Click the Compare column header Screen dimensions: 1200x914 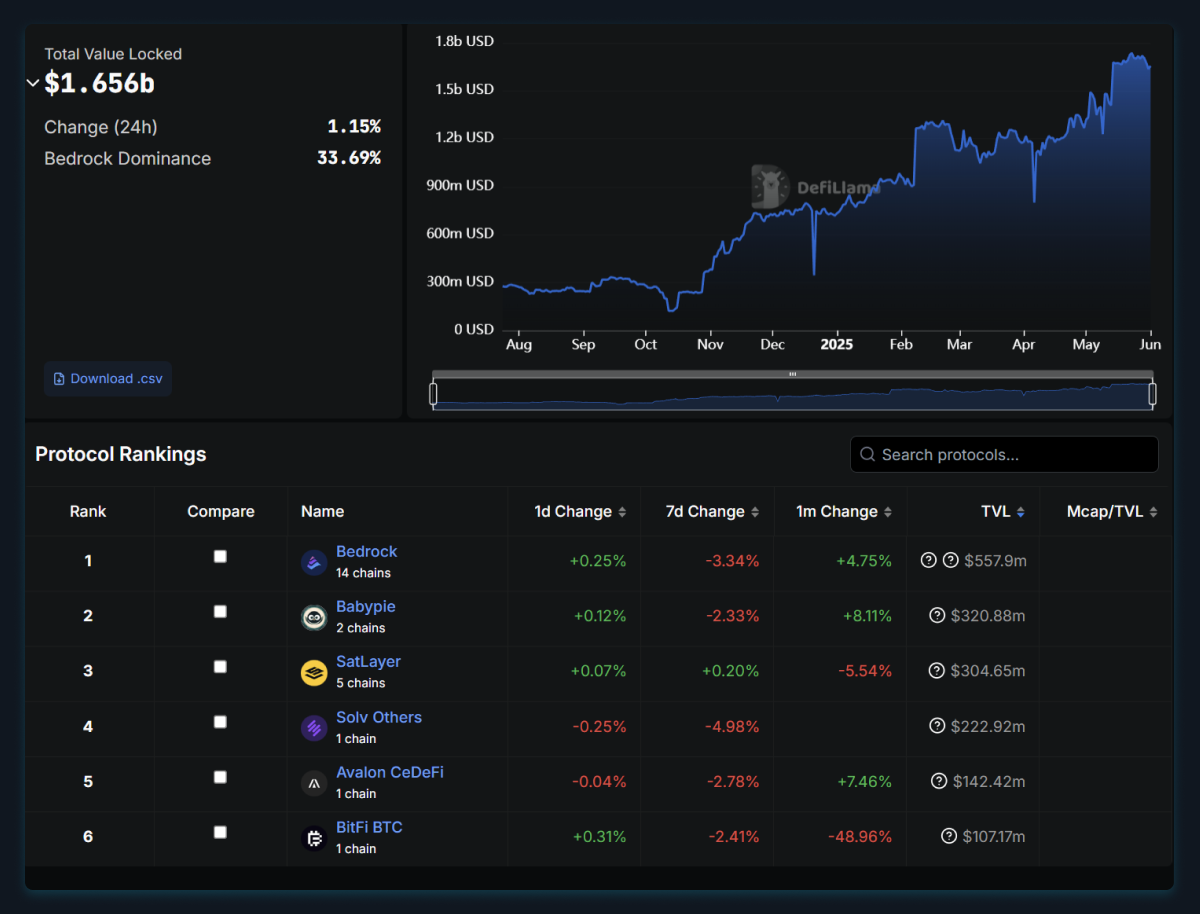221,512
